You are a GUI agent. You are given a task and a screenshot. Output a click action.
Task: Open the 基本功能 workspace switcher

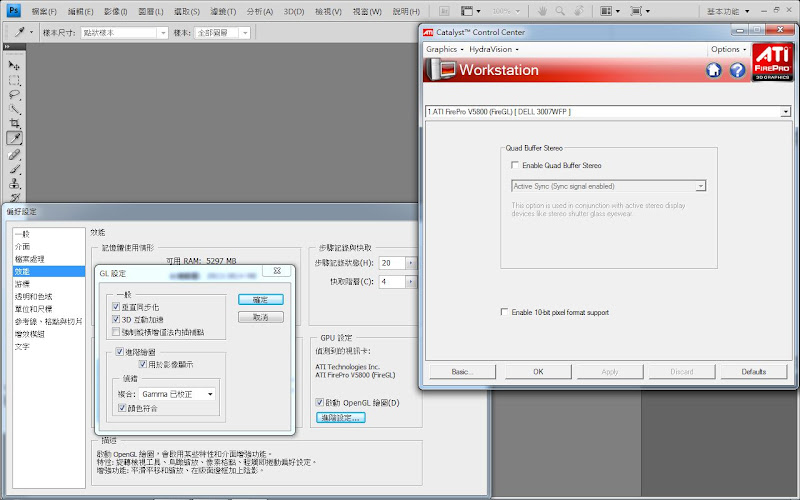point(728,11)
